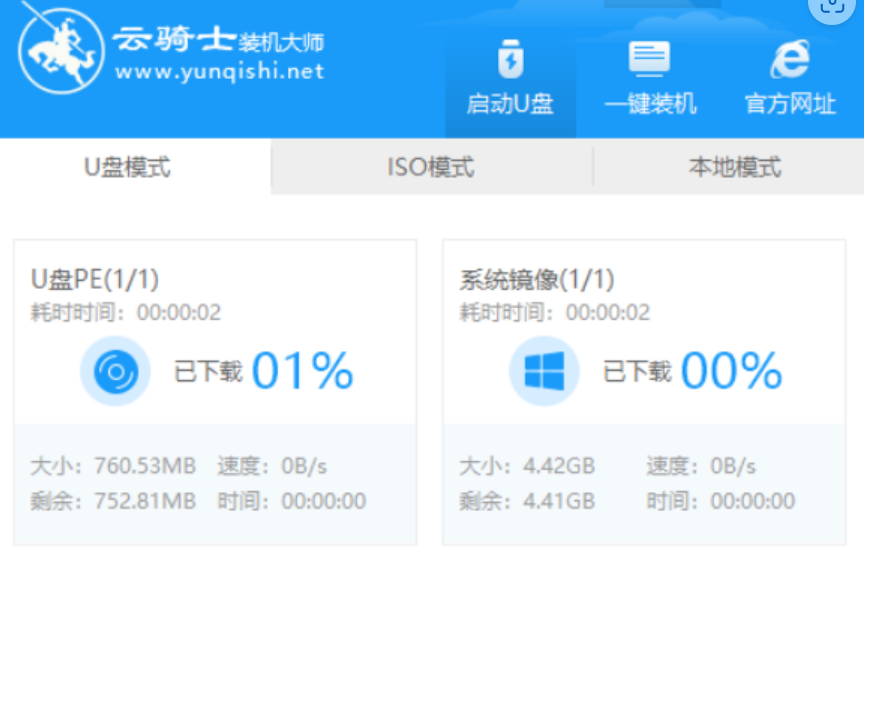The image size is (876, 706).
Task: Click 耗时时间 00:00:02 in U盘PE card
Action: click(x=126, y=312)
